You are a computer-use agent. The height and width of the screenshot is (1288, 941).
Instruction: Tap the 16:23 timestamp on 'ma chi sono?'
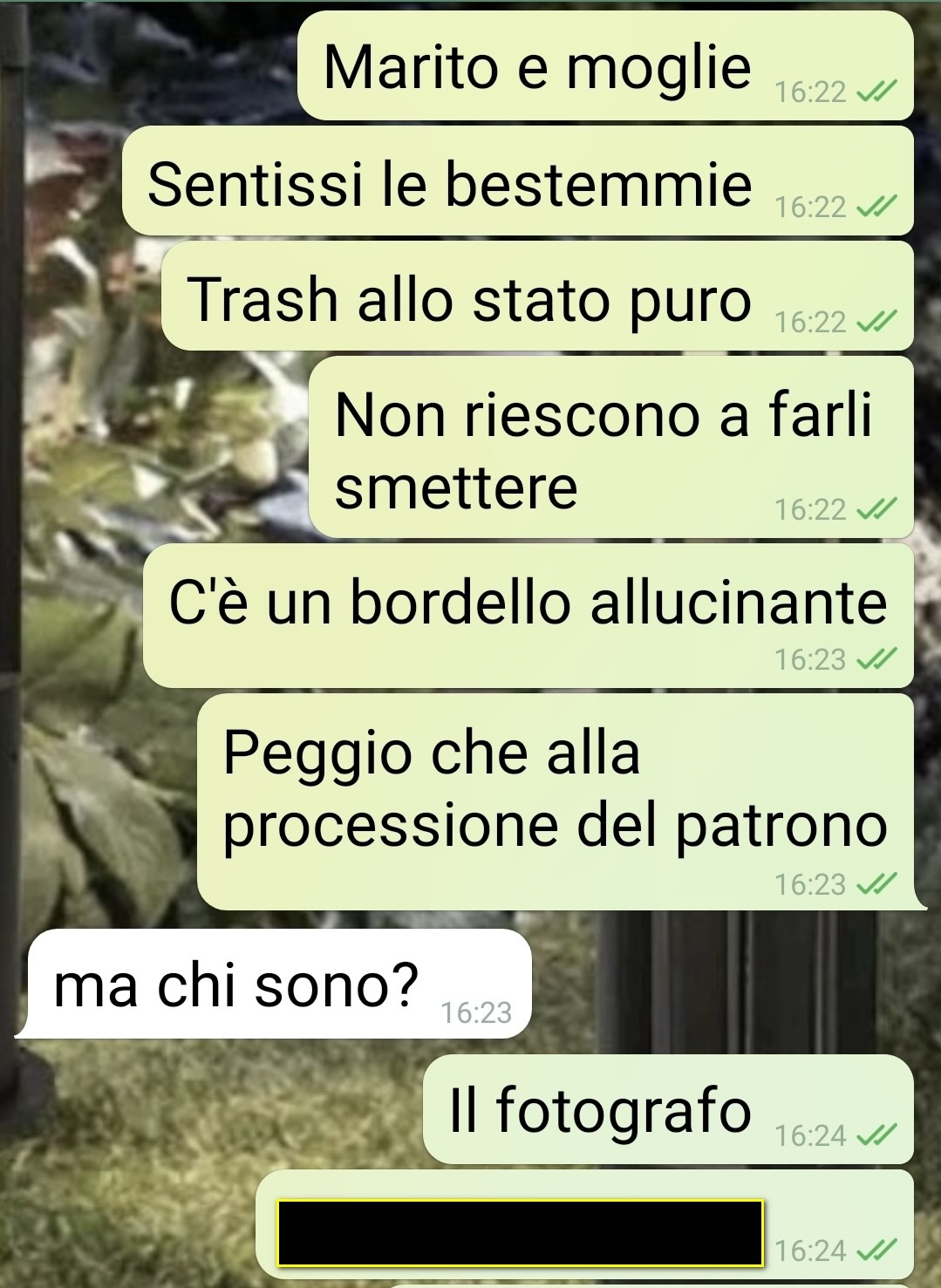pos(476,1012)
